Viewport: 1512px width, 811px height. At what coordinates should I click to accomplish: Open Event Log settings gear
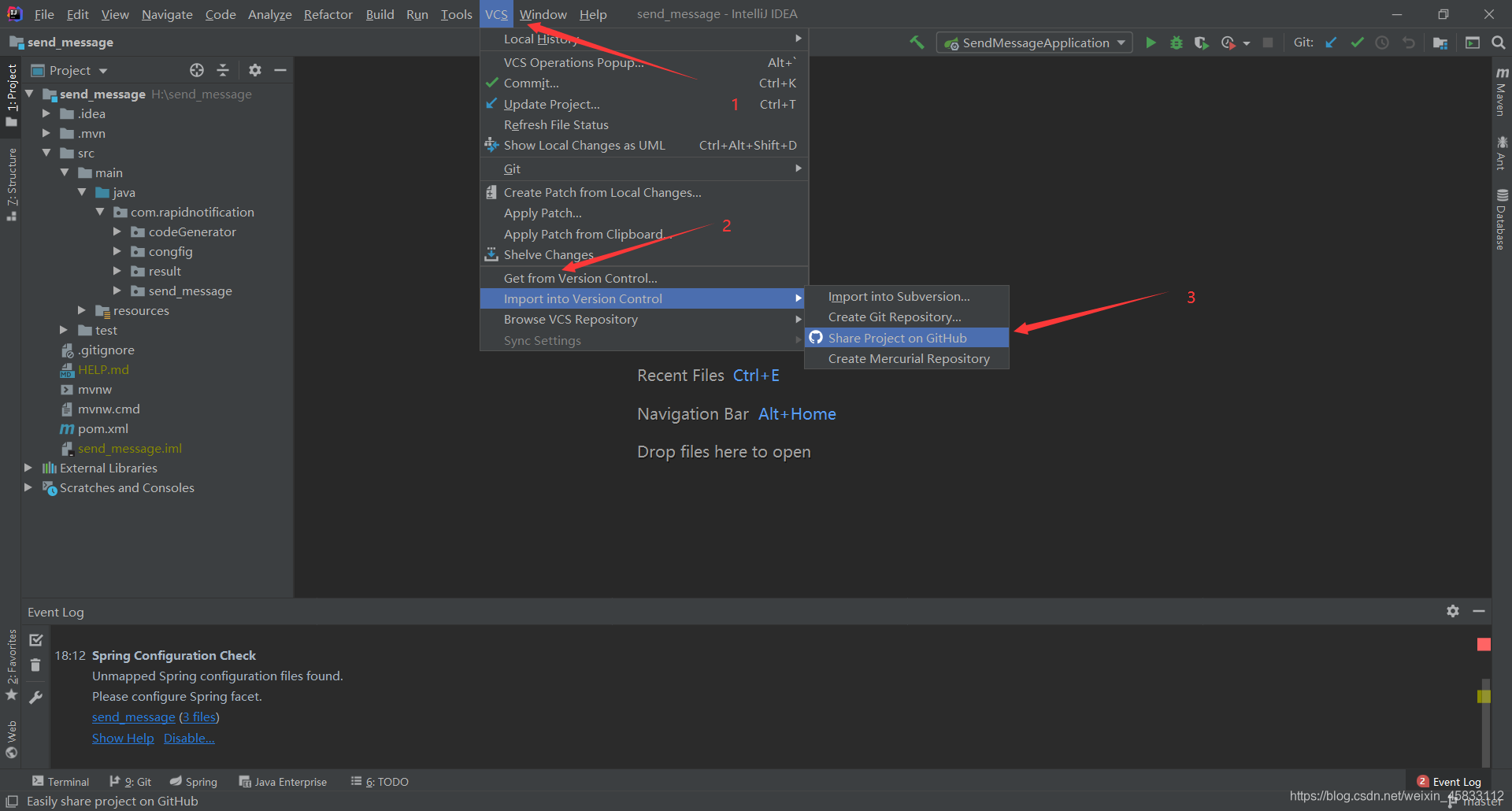(1453, 611)
